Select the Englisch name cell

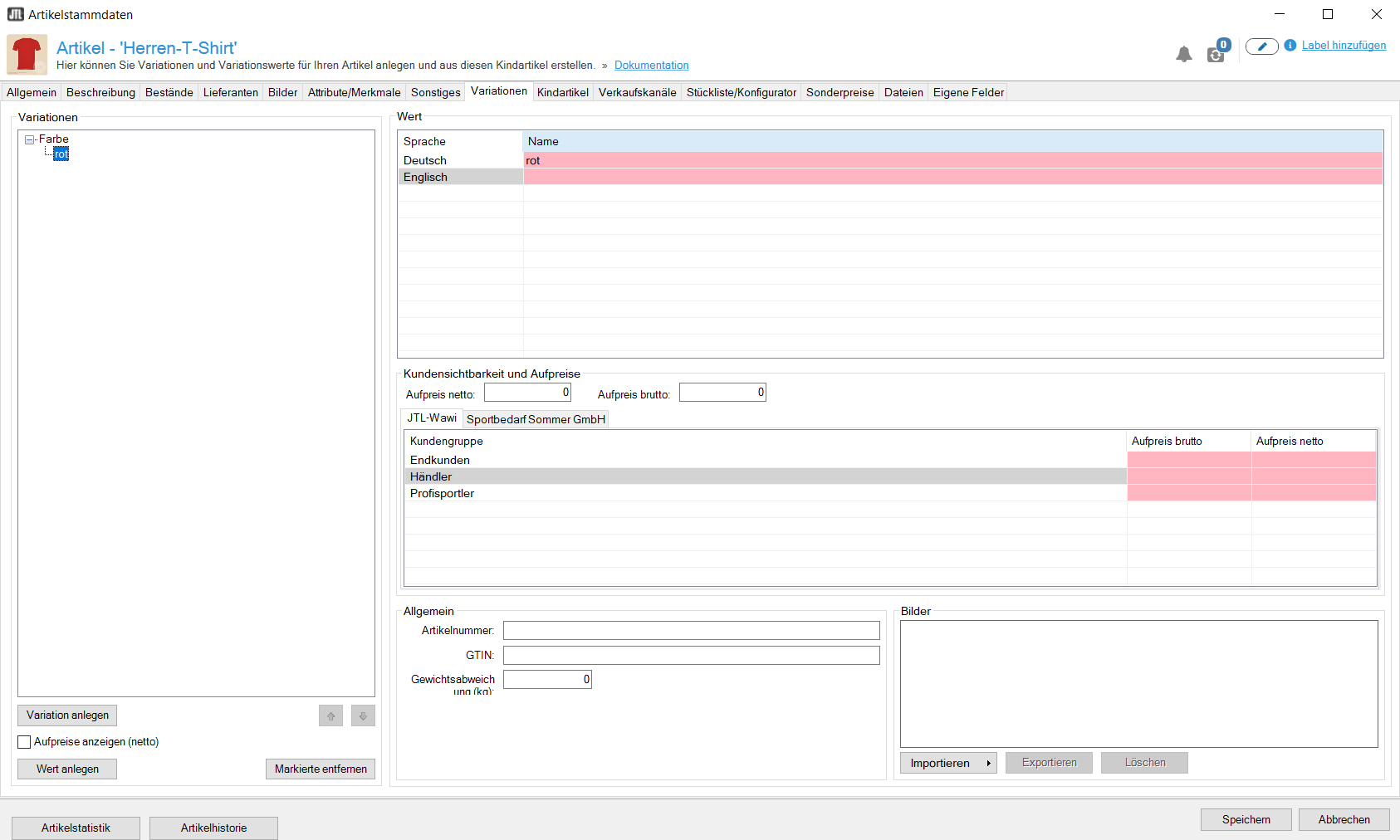pos(952,177)
